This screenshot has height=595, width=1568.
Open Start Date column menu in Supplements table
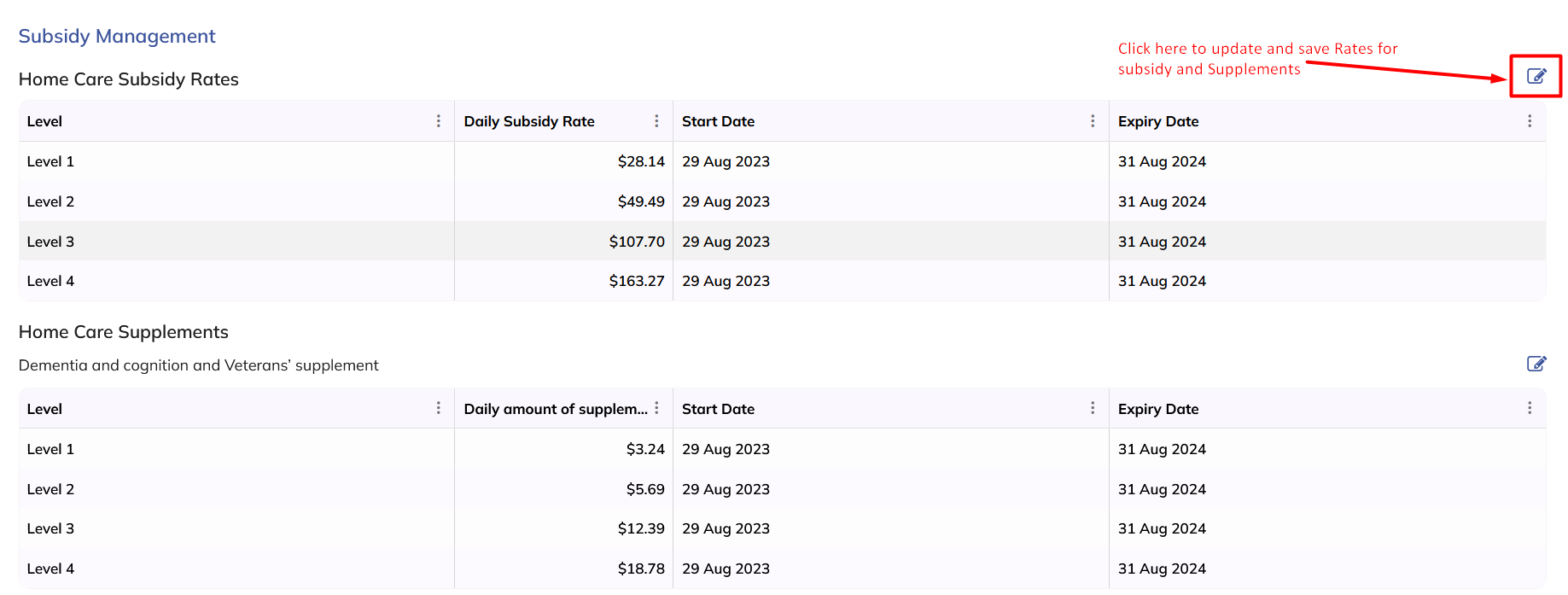[x=1093, y=408]
